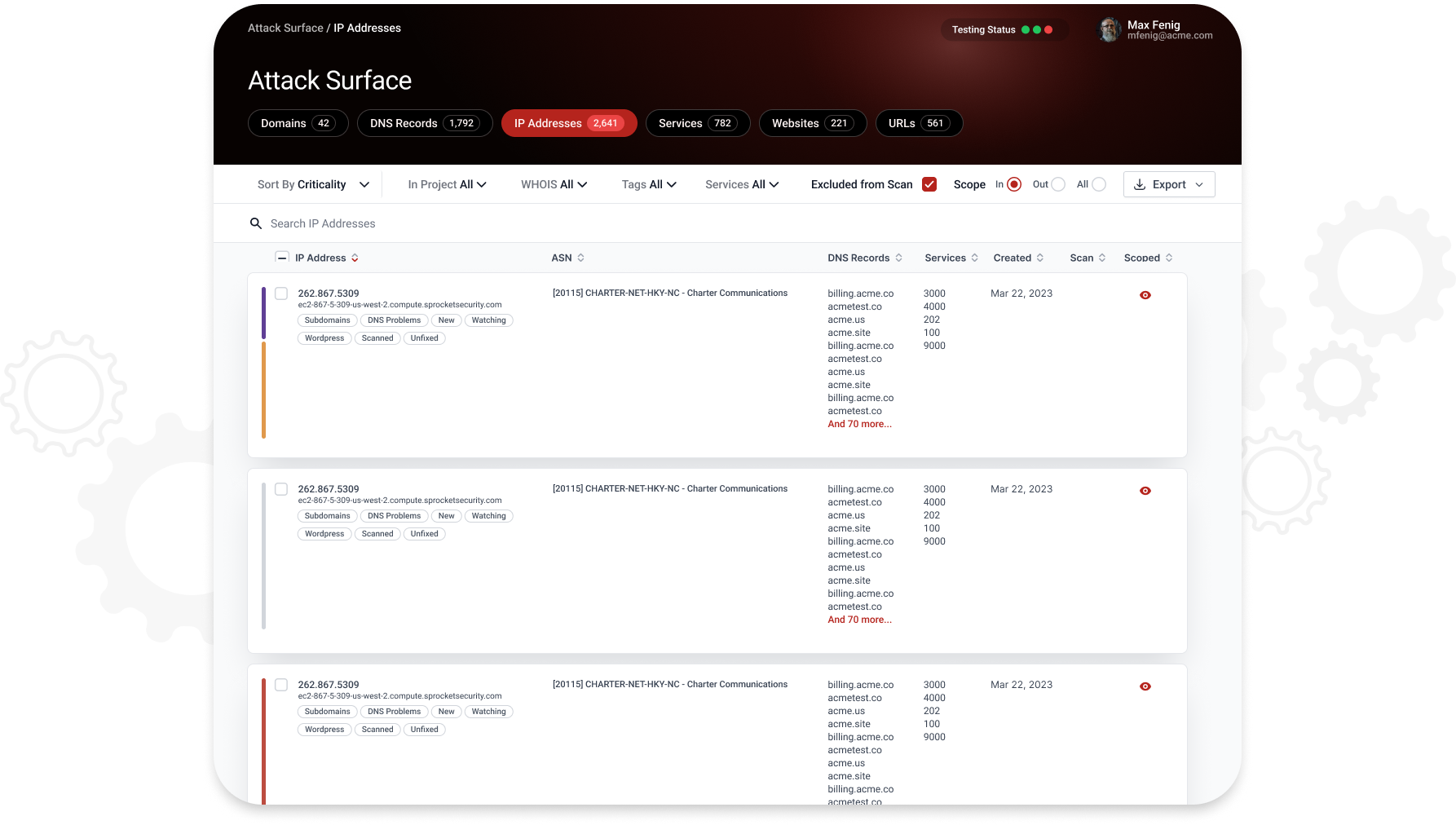Select Scope Out radio button
Viewport: 1456px width, 825px height.
[1058, 184]
